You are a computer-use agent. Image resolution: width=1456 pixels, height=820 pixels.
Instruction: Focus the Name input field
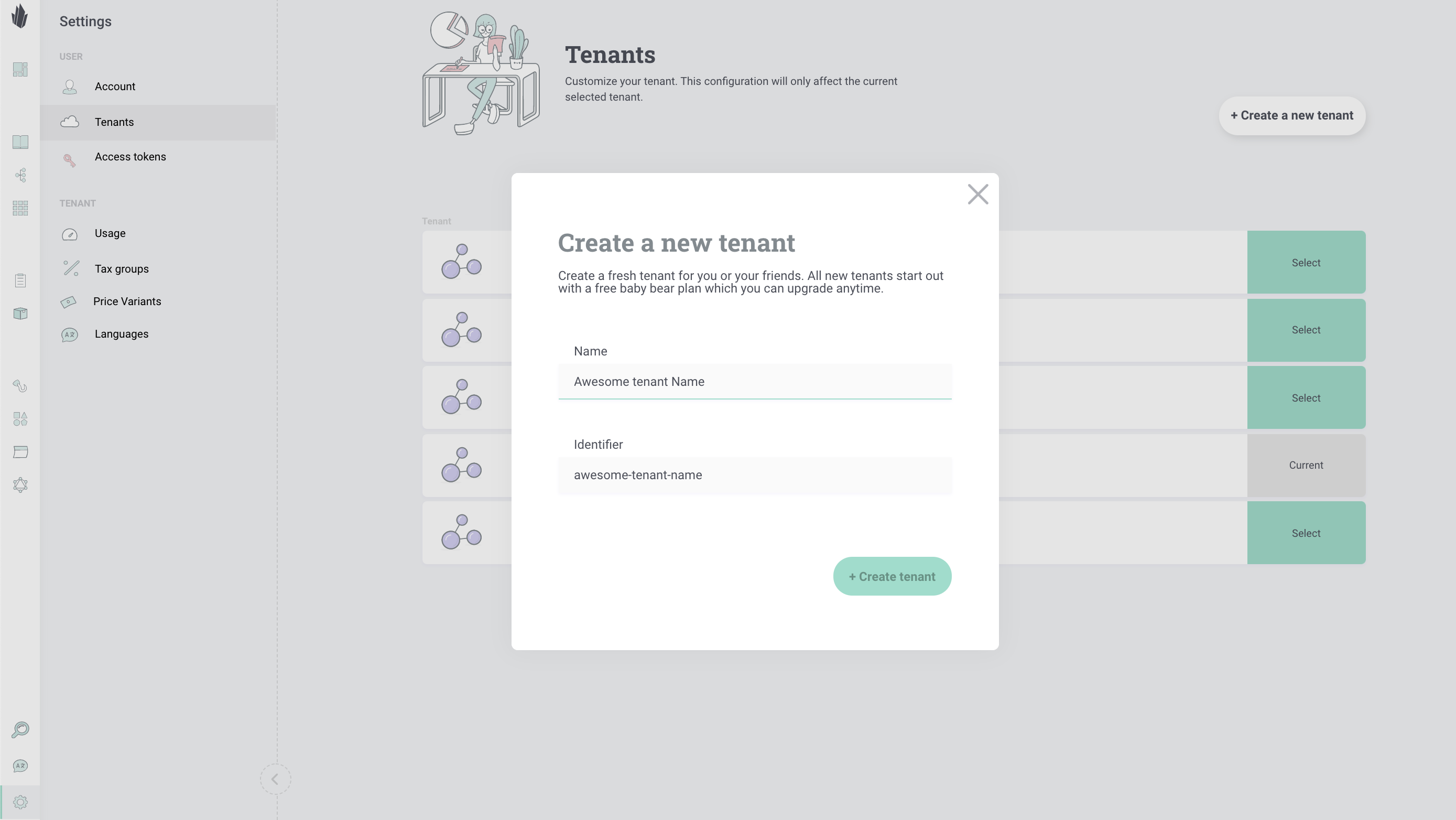coord(755,382)
